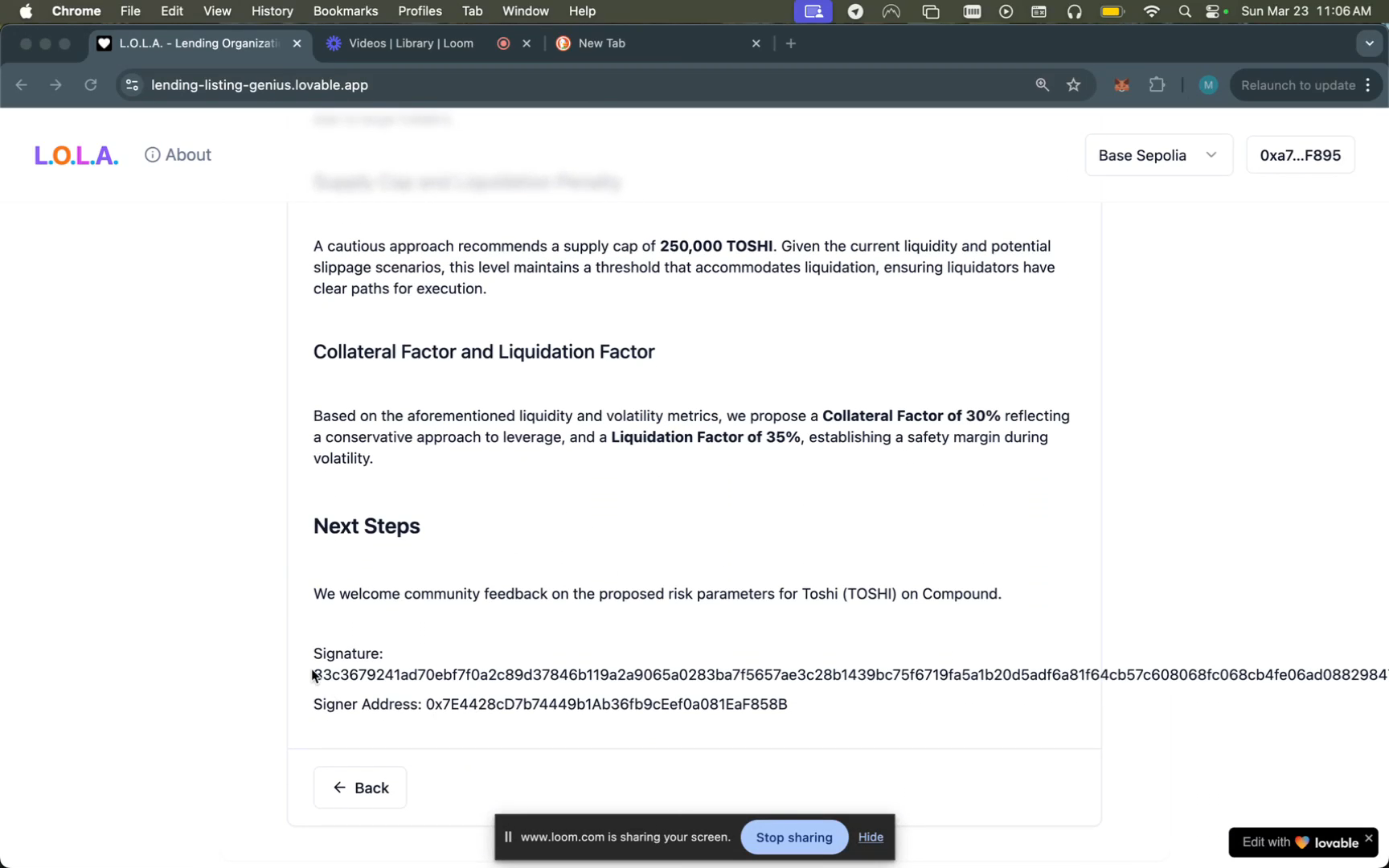Stop sharing the screen
The width and height of the screenshot is (1389, 868).
pos(794,837)
